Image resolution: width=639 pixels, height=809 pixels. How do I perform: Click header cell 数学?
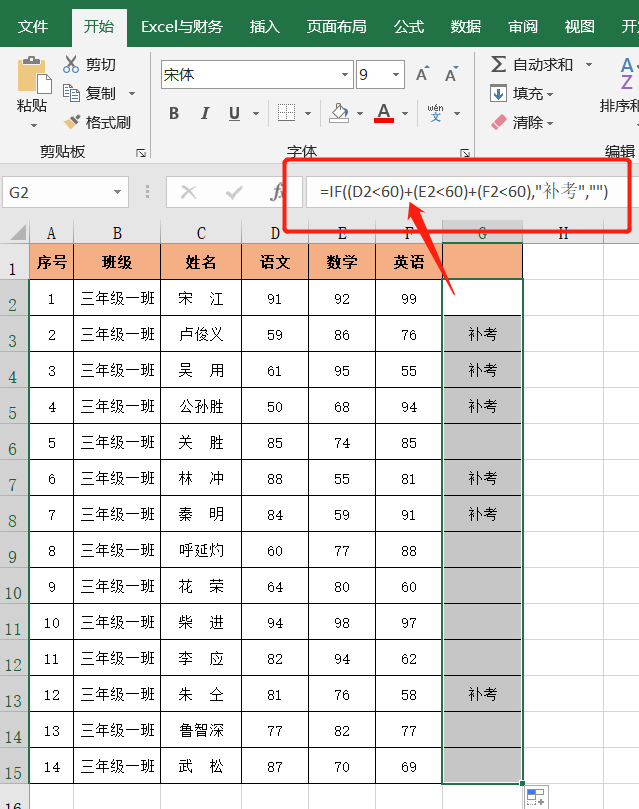[342, 262]
